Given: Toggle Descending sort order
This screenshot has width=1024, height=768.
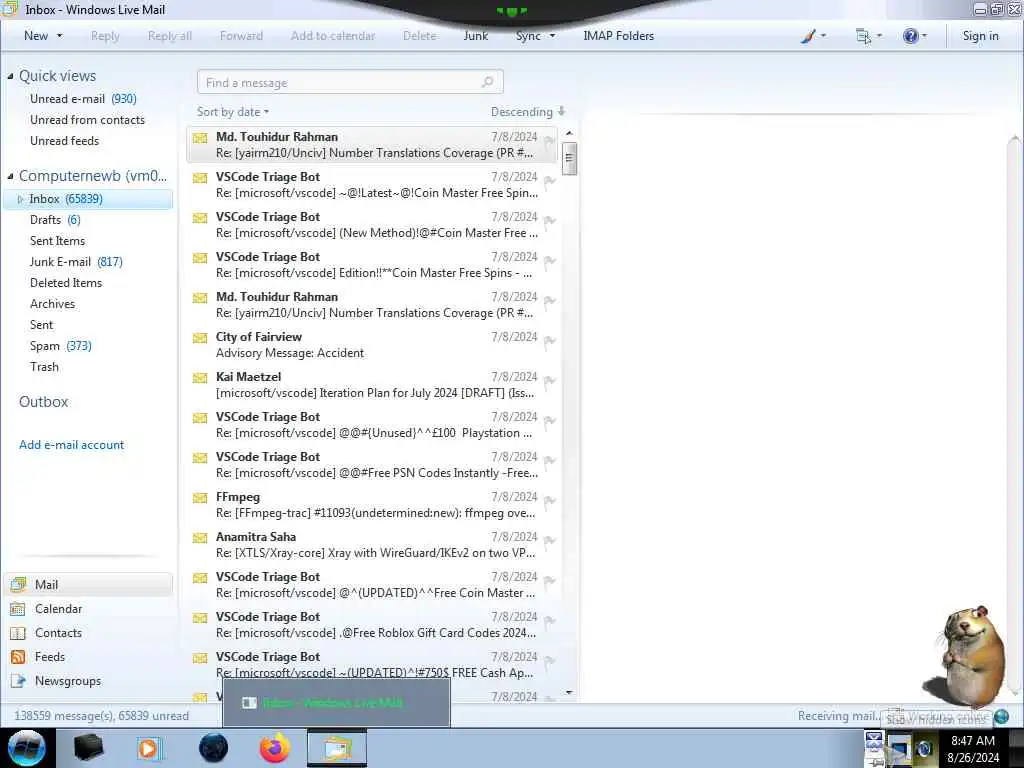Looking at the screenshot, I should pos(522,112).
